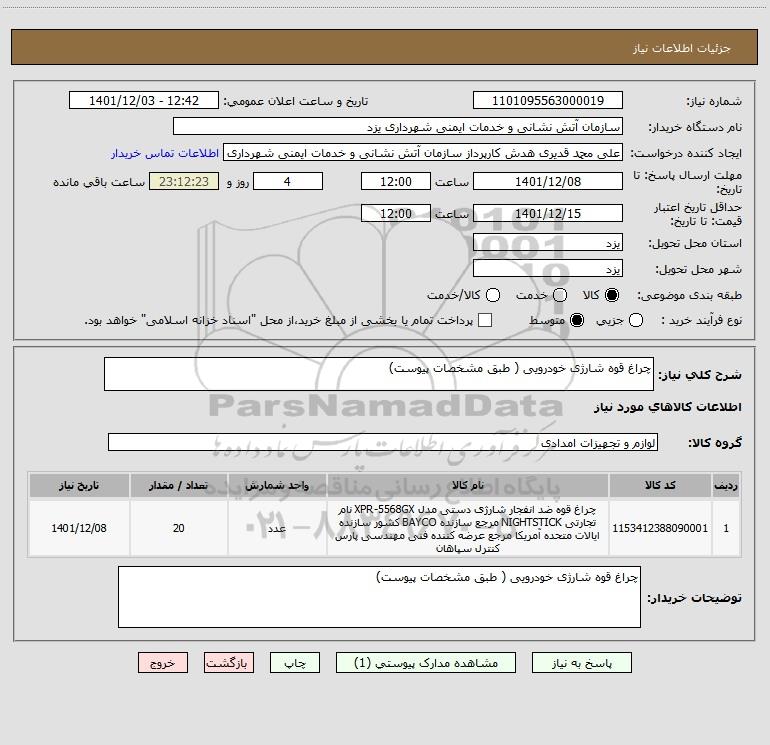Click the reply deadline time 12:00 field
The height and width of the screenshot is (745, 770).
[396, 181]
